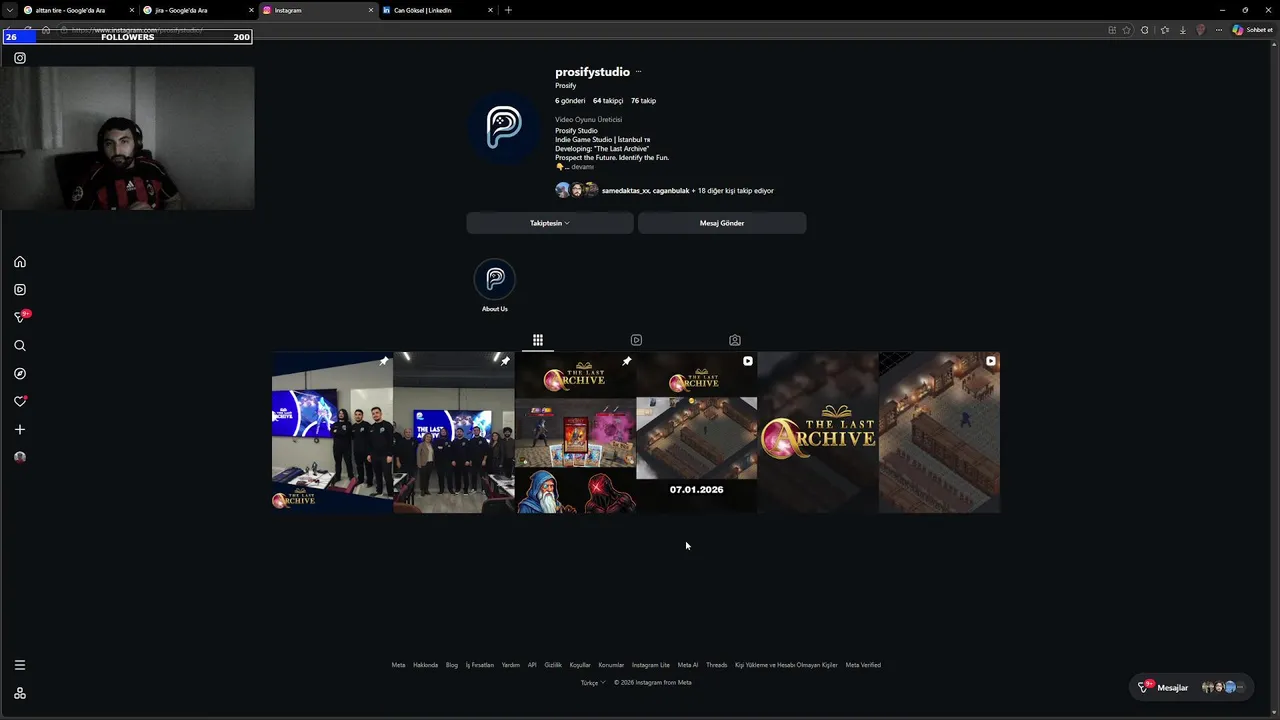The height and width of the screenshot is (720, 1280).
Task: Click the browser Sohbet et button
Action: [1252, 30]
